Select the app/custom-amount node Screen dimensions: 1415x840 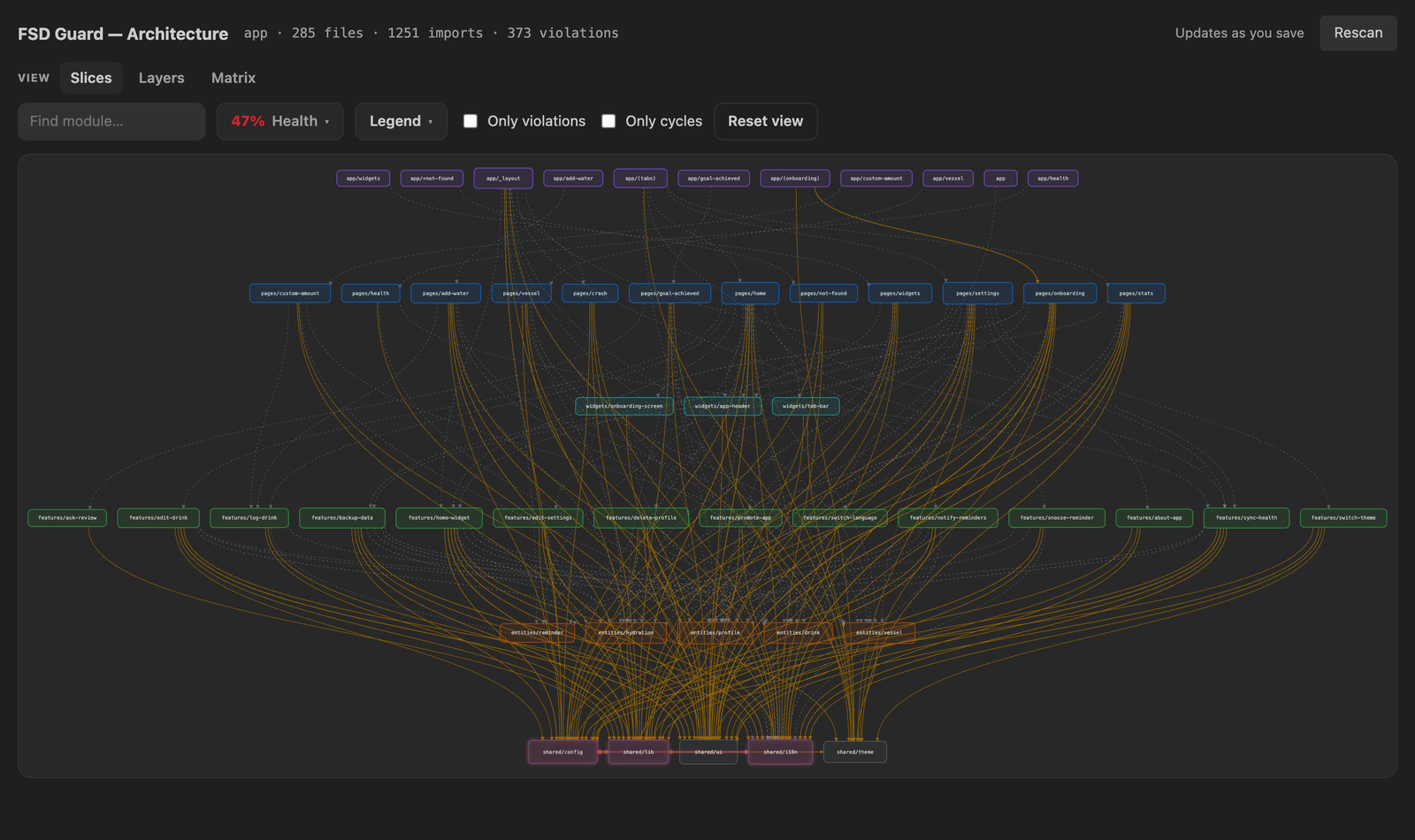[x=876, y=179]
